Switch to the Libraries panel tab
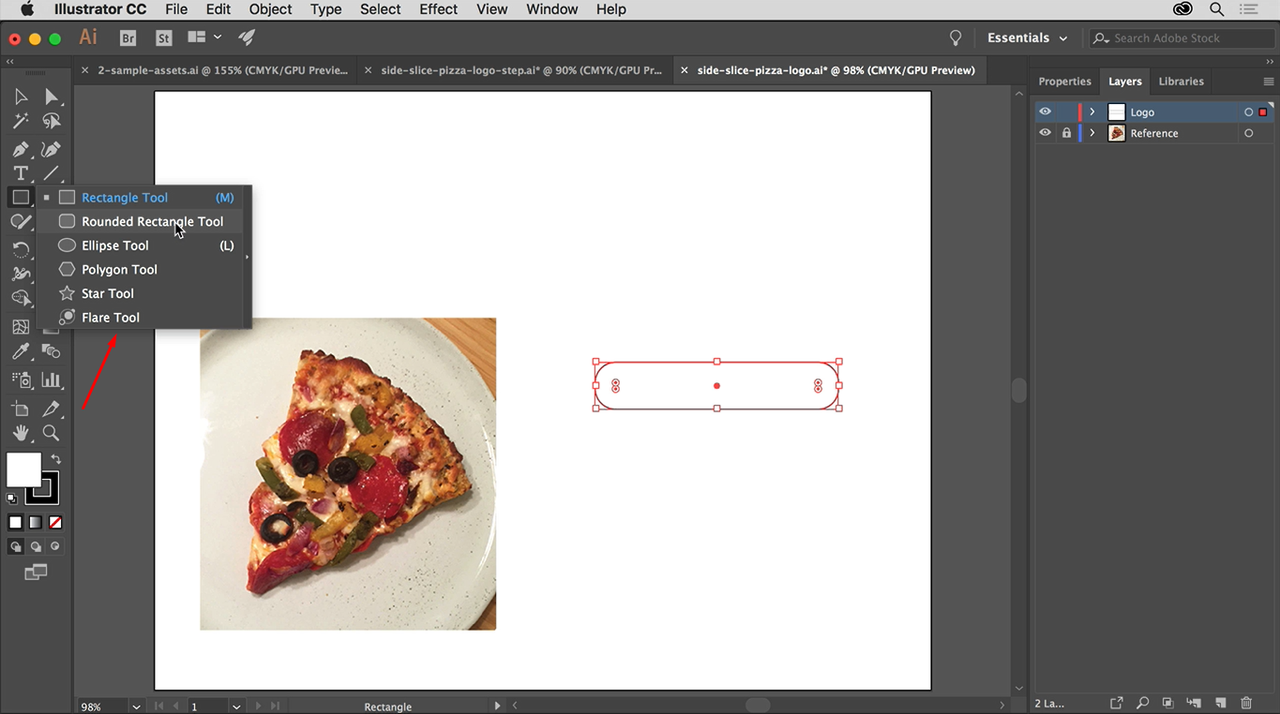Screen dimensions: 1280x714 (x=1181, y=81)
